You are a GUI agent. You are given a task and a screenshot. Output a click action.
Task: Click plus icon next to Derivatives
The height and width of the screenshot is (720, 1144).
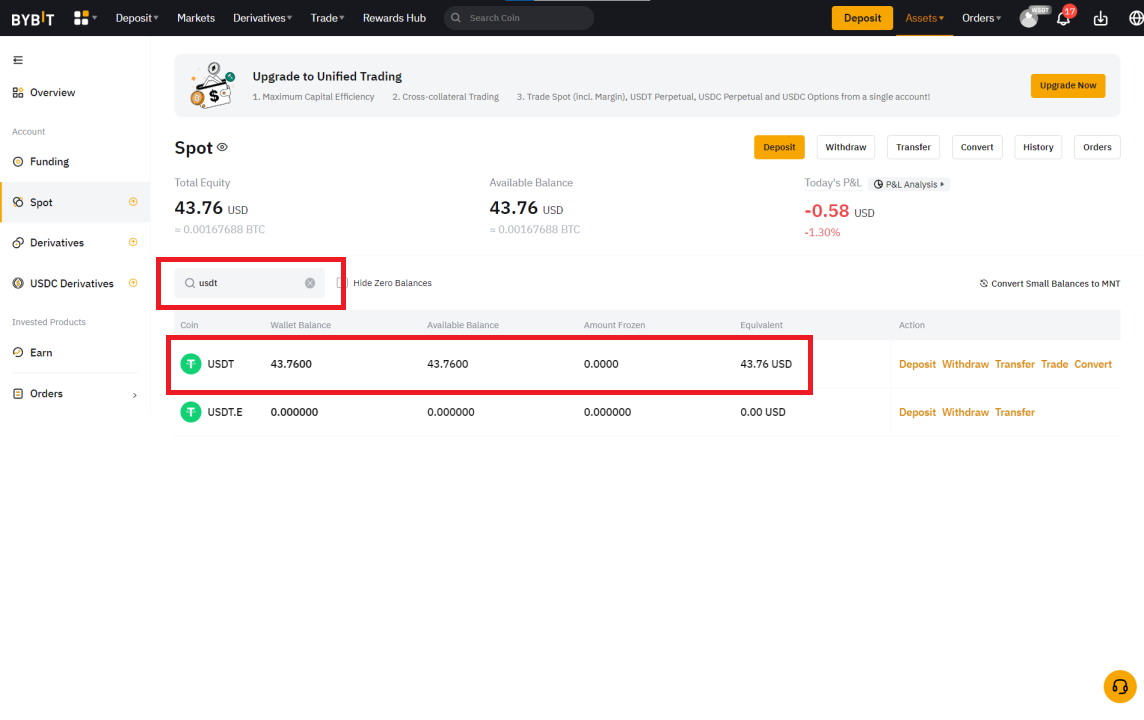[x=133, y=242]
